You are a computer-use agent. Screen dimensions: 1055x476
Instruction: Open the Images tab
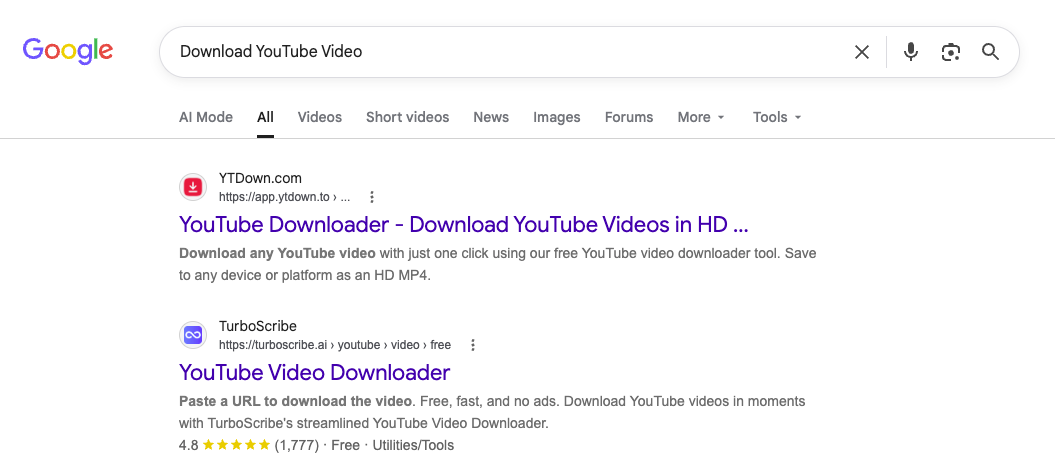click(556, 117)
